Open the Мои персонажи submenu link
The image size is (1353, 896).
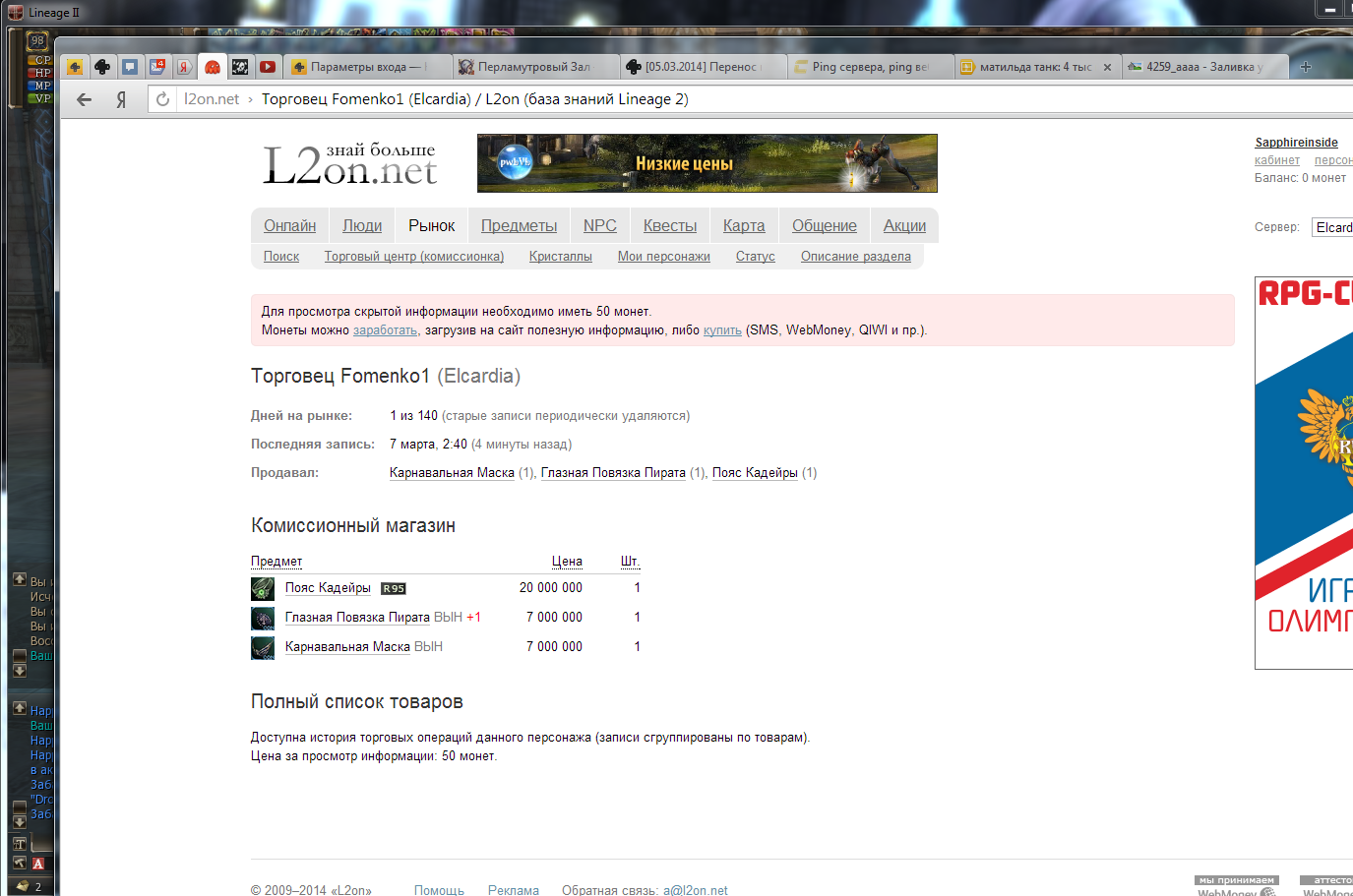click(x=664, y=256)
